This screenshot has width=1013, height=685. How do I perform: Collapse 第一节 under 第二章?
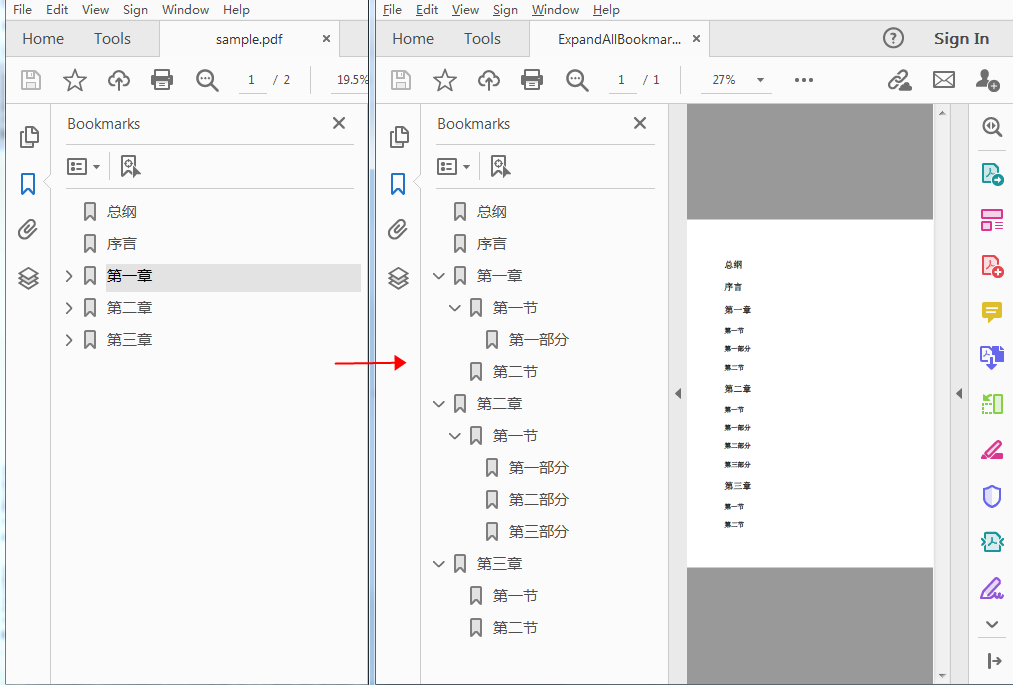click(455, 436)
